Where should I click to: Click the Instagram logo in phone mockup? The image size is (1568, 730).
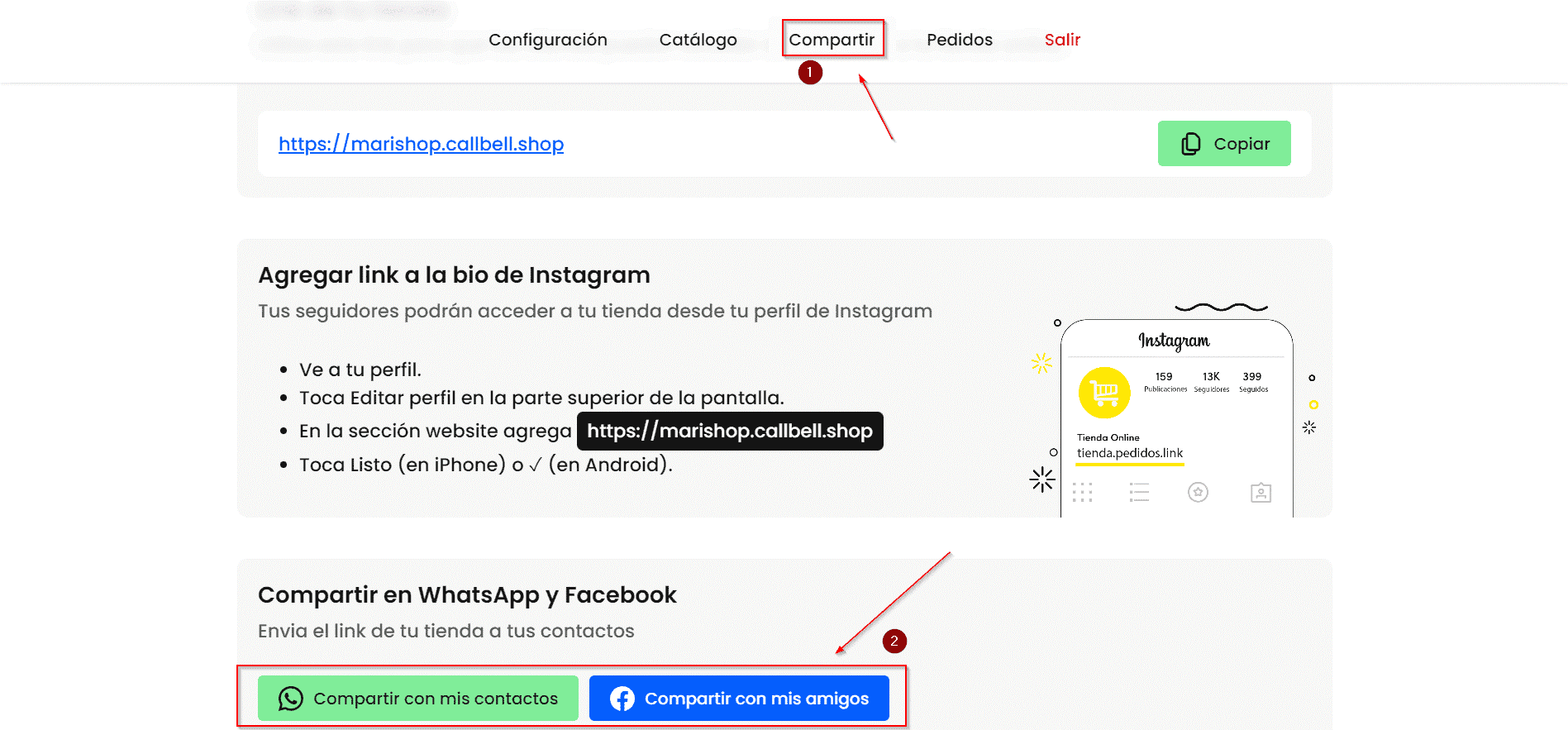pos(1174,341)
